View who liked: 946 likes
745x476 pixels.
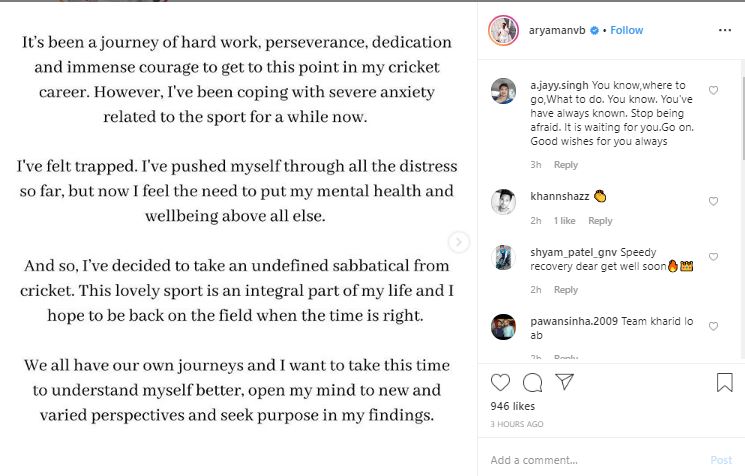pyautogui.click(x=511, y=407)
